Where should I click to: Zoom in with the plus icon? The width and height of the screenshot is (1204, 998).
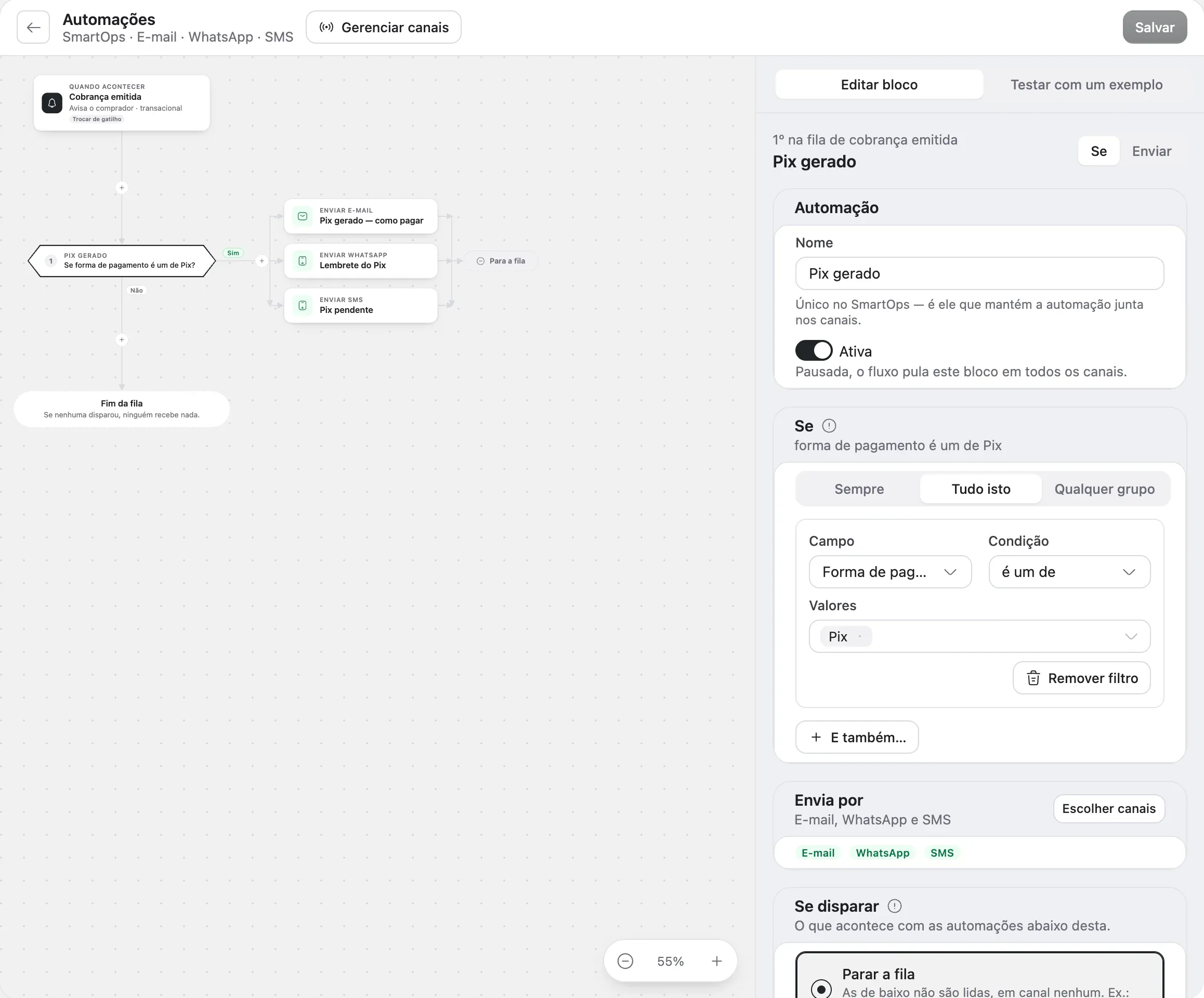pyautogui.click(x=717, y=961)
